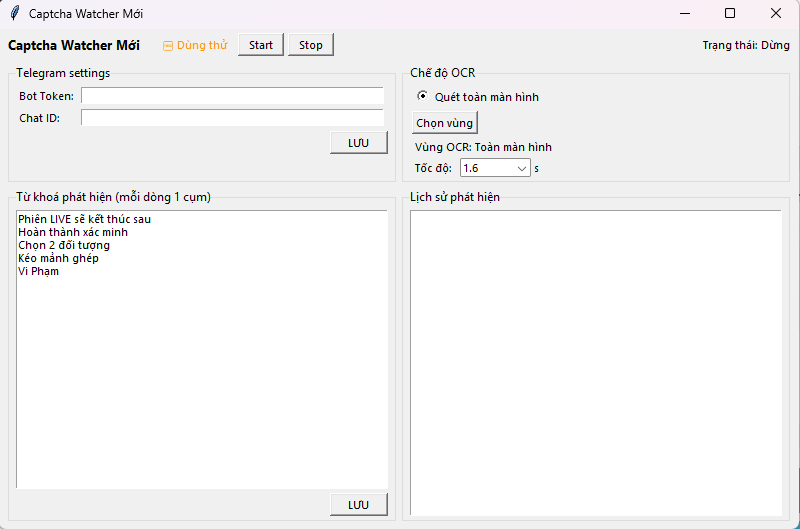
Task: Click the "Hoàn thành xác minh" keyword line
Action: click(x=73, y=232)
